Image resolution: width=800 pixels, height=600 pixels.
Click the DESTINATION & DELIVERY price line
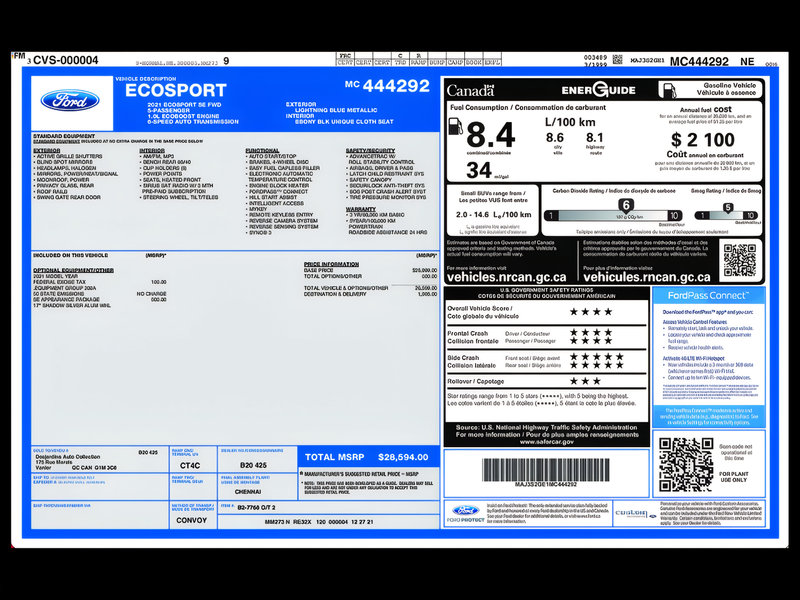click(x=370, y=294)
